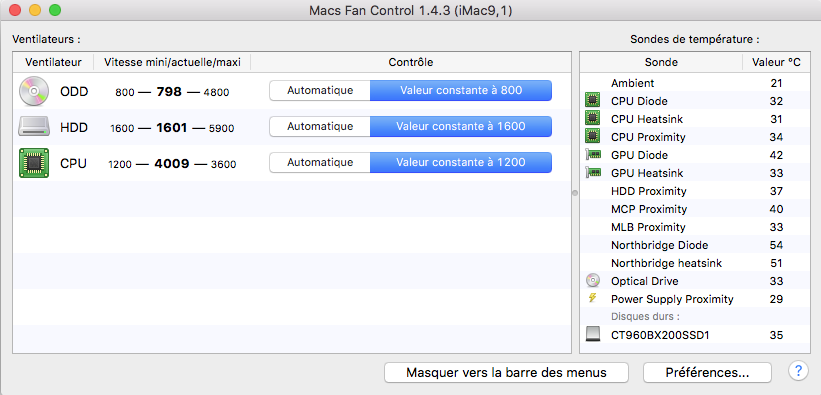Select the Optical Drive sensor label
Screen dimensions: 821x395
[x=645, y=281]
